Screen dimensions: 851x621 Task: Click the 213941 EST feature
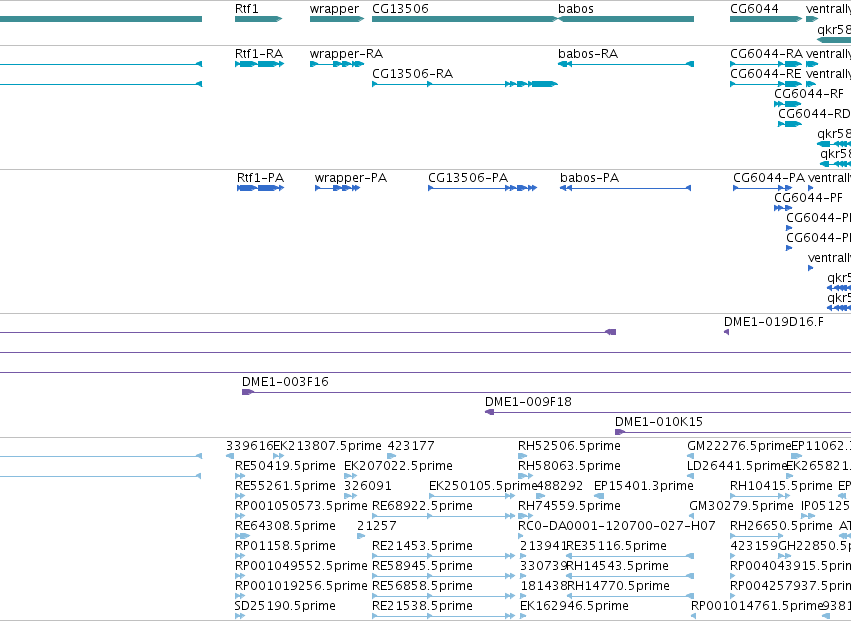[521, 557]
